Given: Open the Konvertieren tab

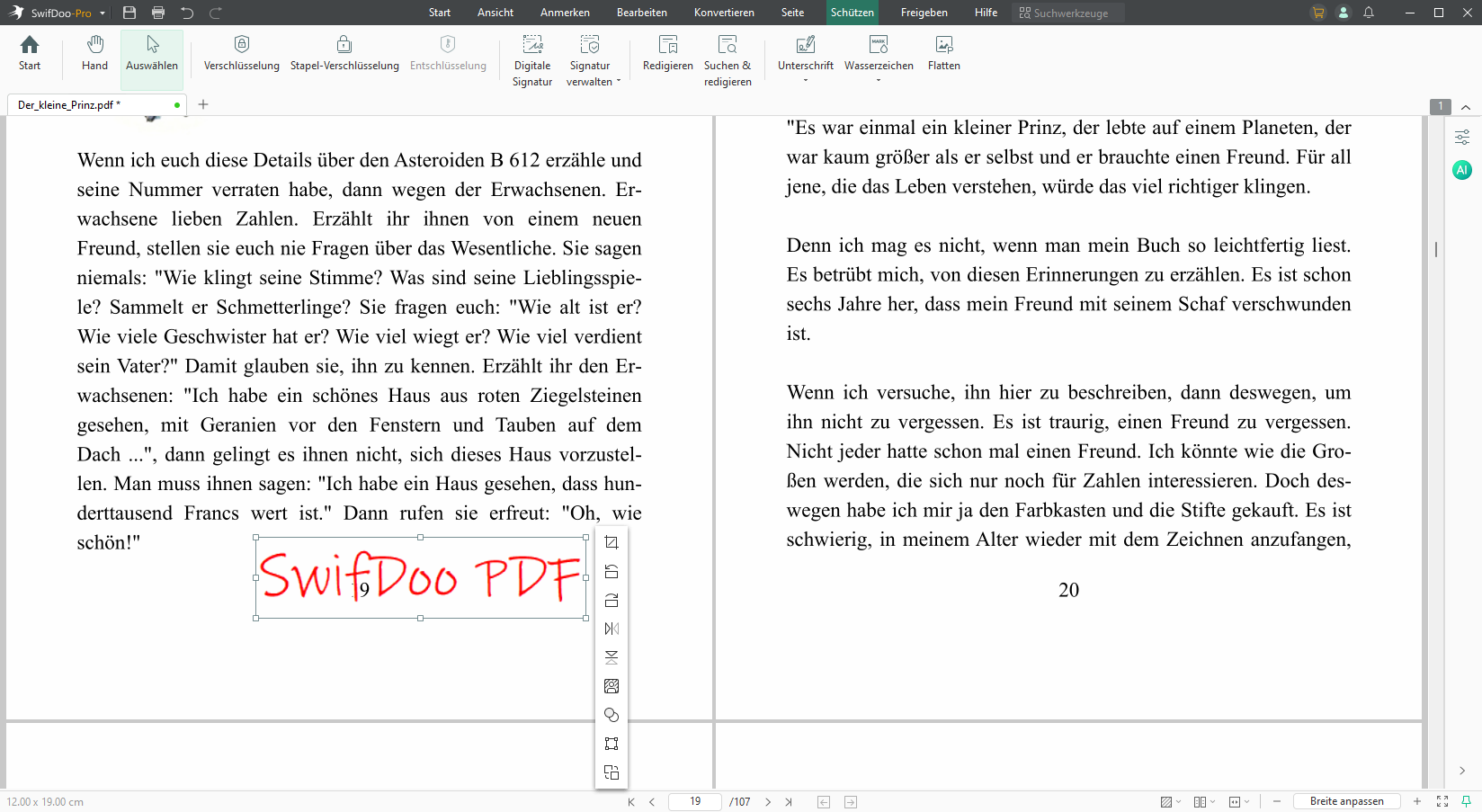Looking at the screenshot, I should [724, 13].
